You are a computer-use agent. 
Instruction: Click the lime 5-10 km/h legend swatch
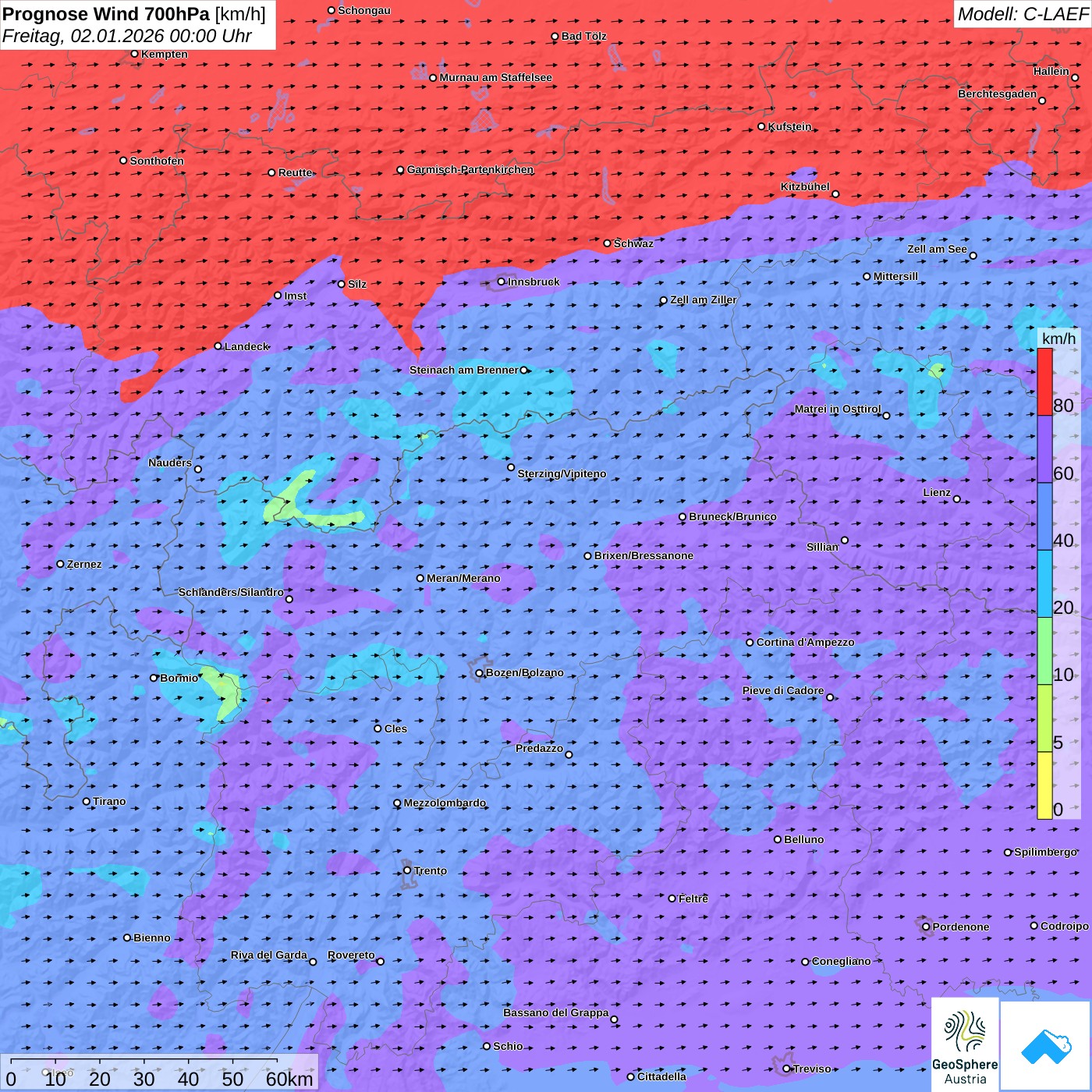point(1044,718)
